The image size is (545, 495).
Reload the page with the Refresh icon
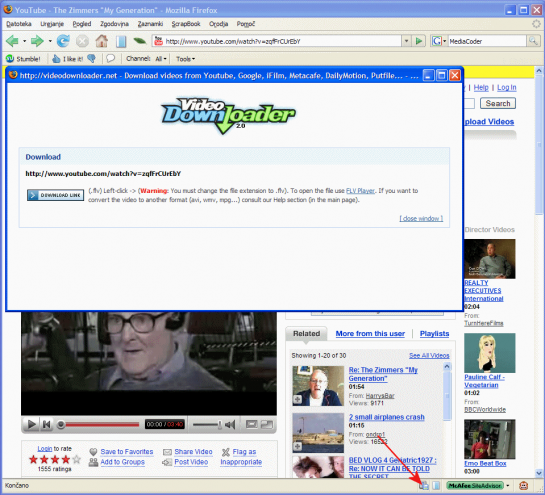click(x=63, y=41)
